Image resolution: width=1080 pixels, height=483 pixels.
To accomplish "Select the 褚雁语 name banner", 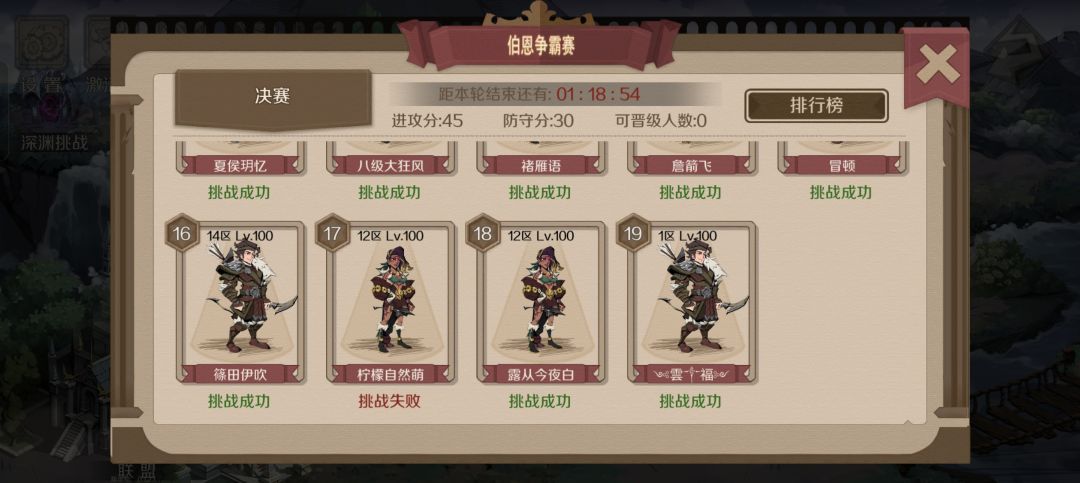I will 541,165.
